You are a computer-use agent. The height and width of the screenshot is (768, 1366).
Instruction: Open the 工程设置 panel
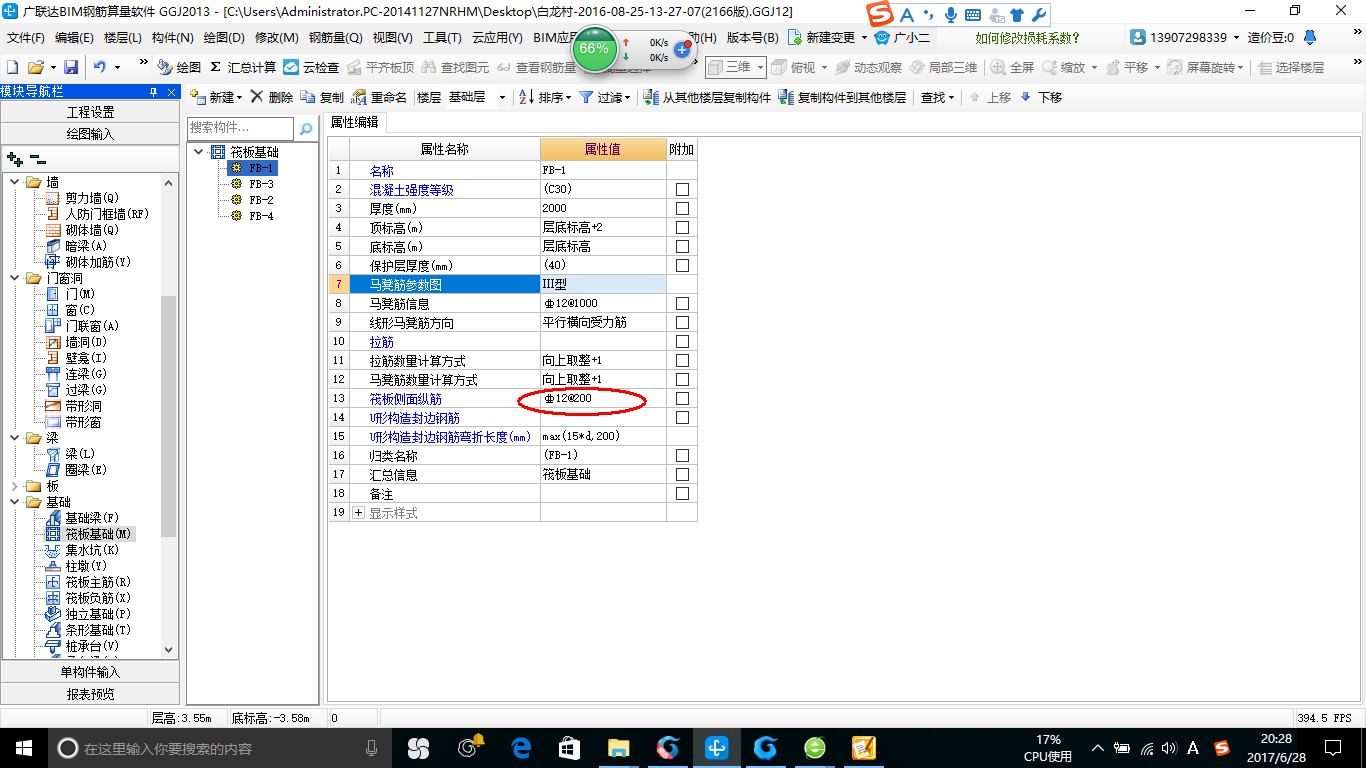90,112
